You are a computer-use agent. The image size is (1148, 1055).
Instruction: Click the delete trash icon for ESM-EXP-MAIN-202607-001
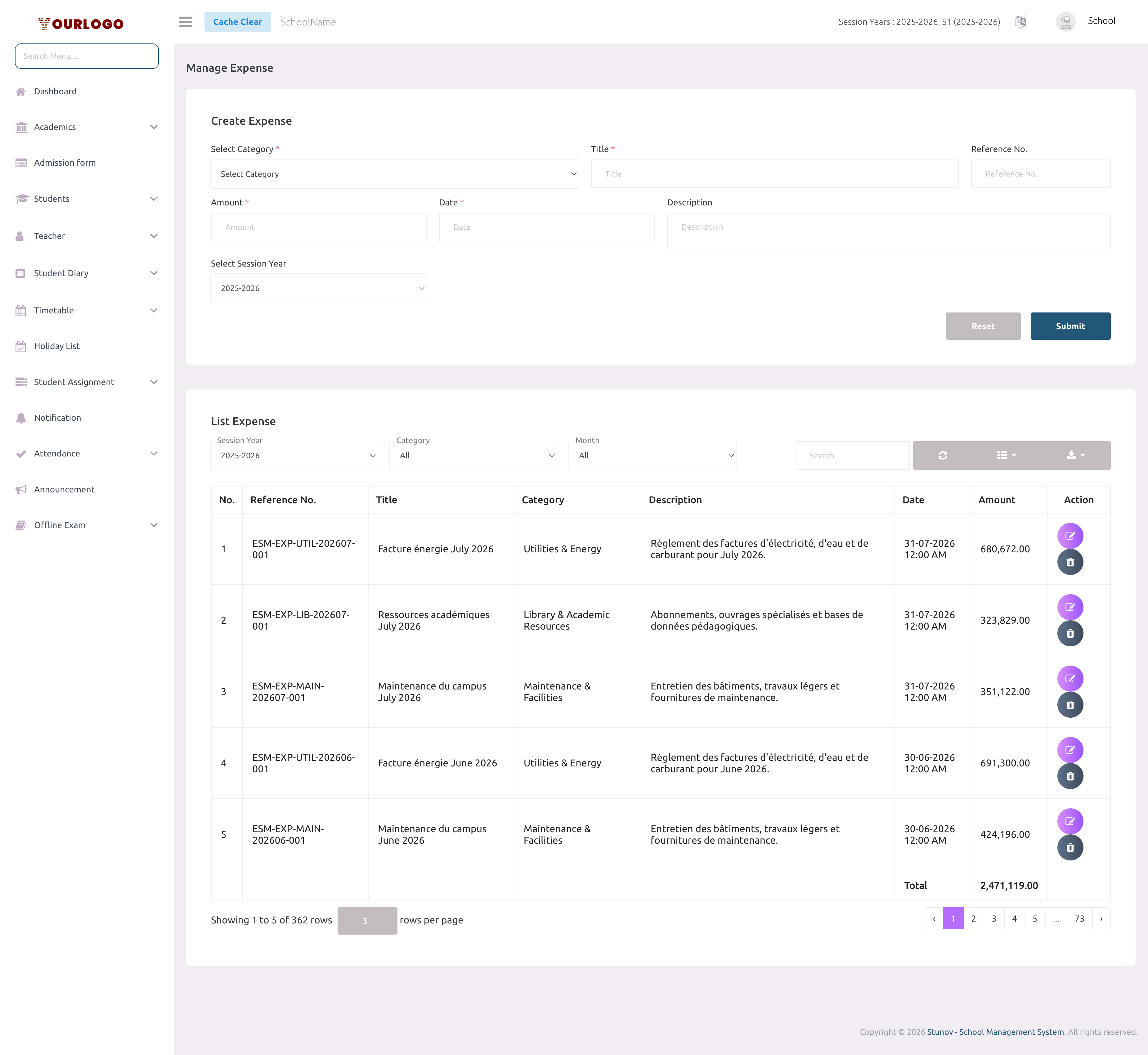[x=1070, y=704]
